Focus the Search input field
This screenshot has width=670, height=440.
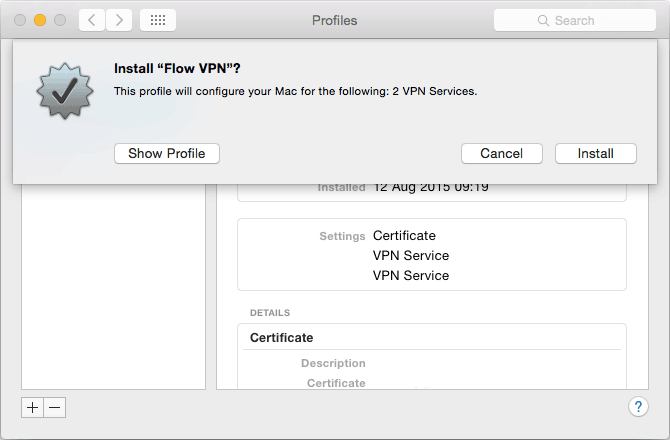(x=575, y=20)
